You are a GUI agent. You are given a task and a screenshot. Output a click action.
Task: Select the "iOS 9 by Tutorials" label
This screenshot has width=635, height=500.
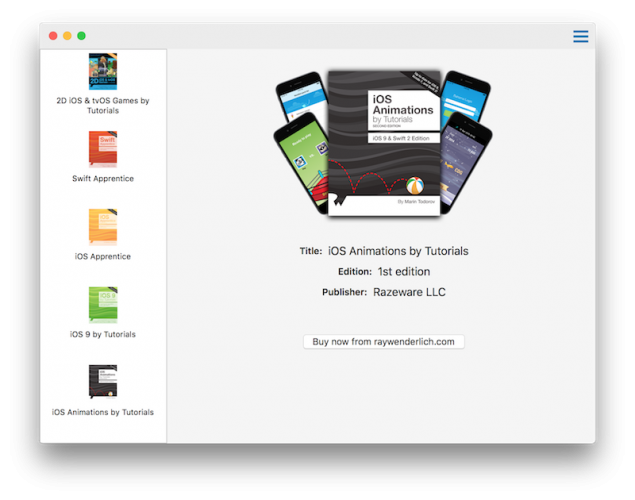102,335
